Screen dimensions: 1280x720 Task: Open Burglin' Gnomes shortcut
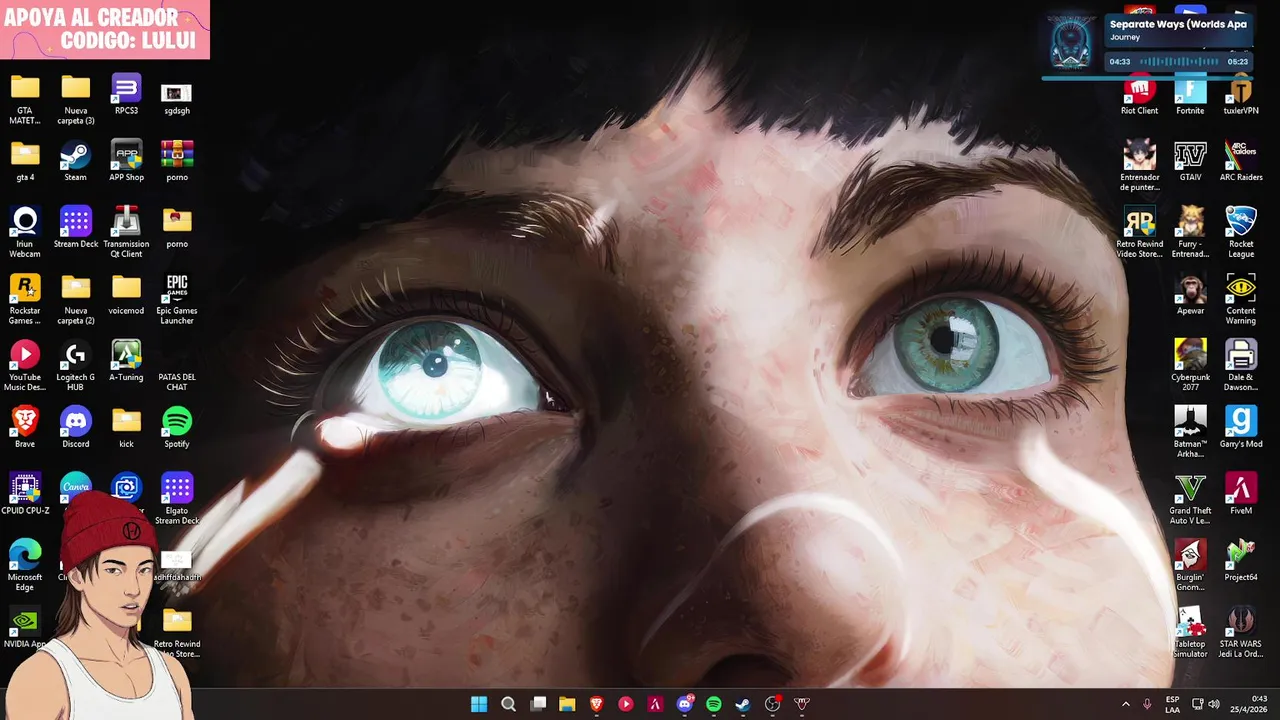[x=1190, y=567]
